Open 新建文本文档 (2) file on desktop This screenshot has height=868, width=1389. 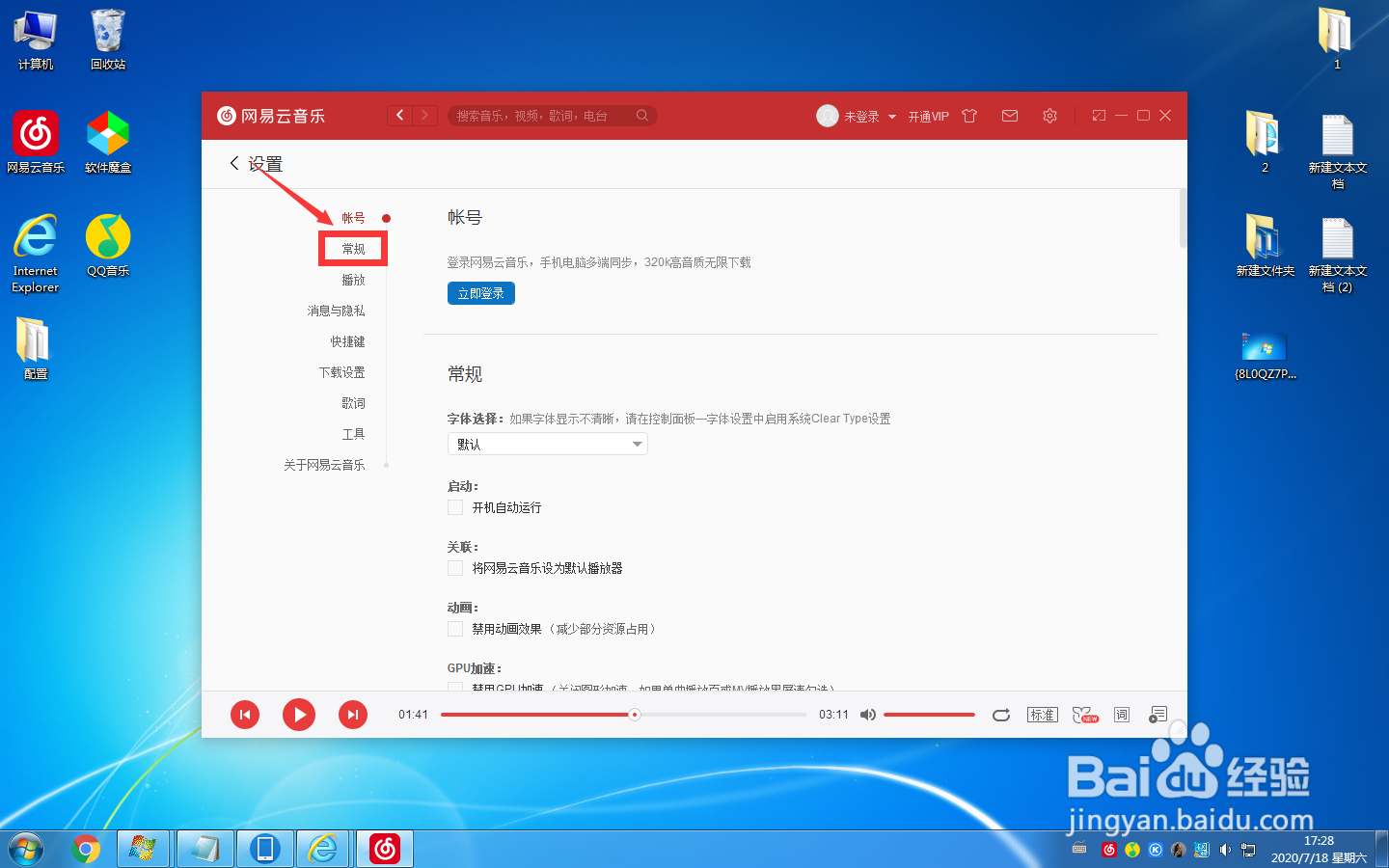tap(1338, 254)
